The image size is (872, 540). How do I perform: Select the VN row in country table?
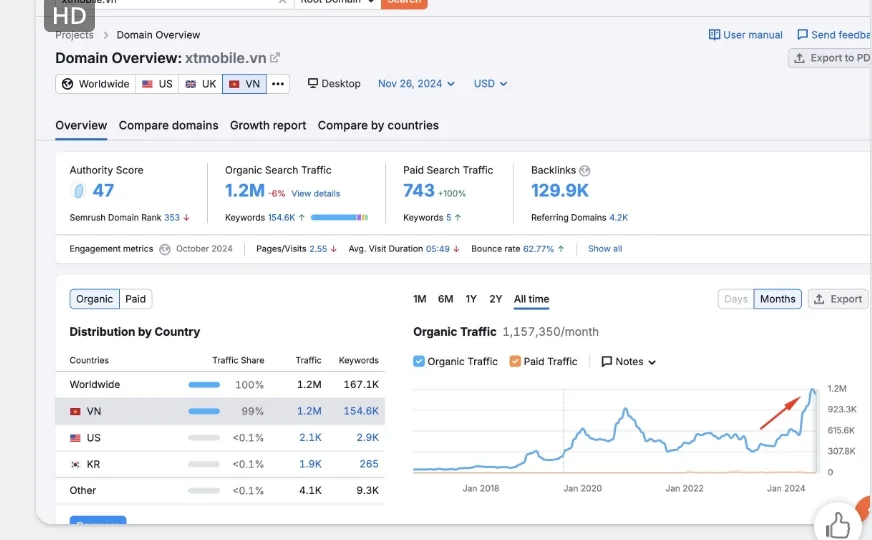click(220, 412)
